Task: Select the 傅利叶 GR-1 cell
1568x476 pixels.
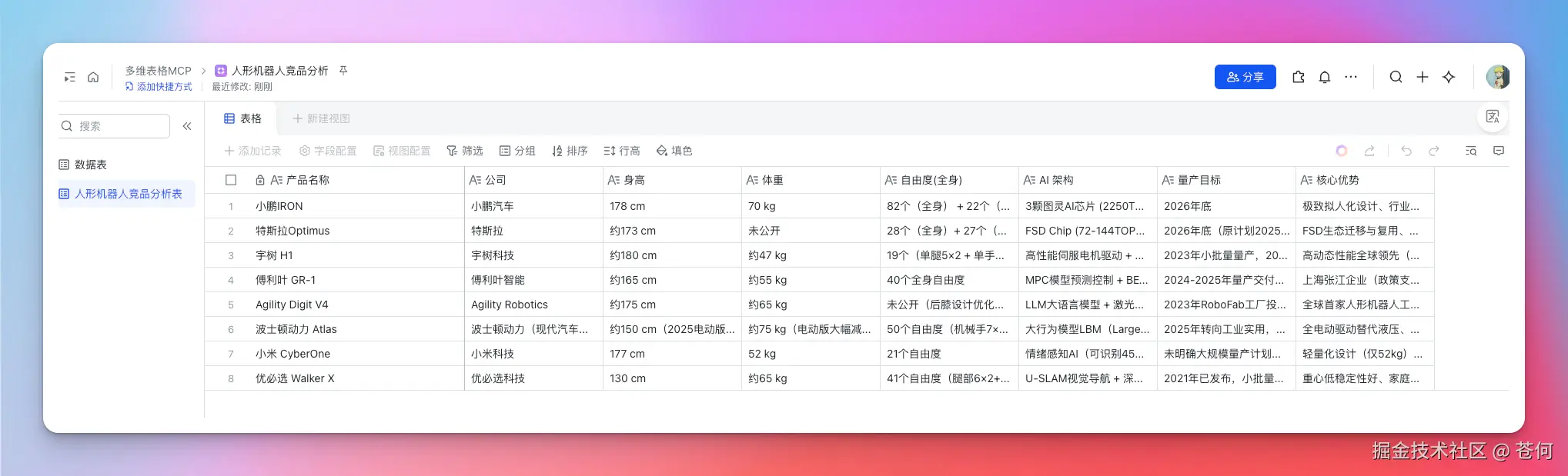Action: coord(357,280)
